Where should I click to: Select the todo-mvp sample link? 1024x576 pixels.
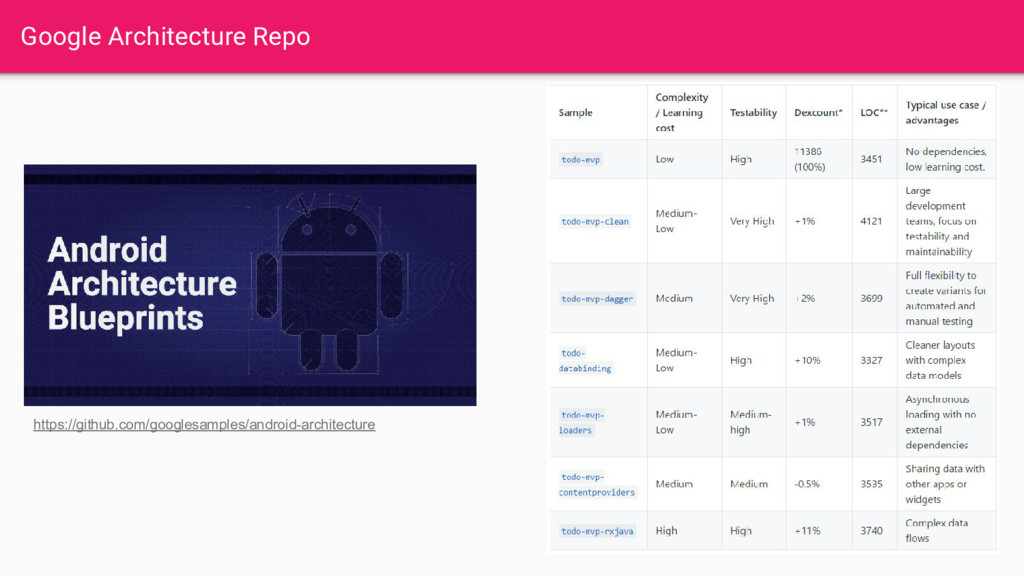click(581, 159)
